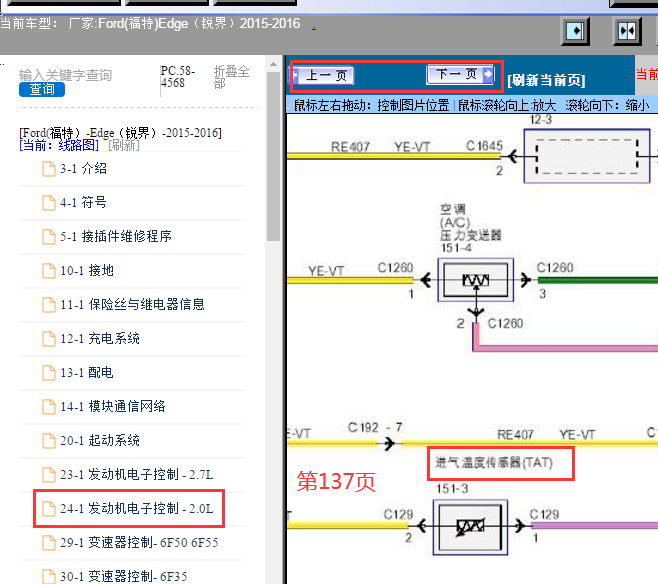The height and width of the screenshot is (584, 658).
Task: Click page icon beside 23-1 发动机电子控制 - 2.7L
Action: pyautogui.click(x=49, y=475)
